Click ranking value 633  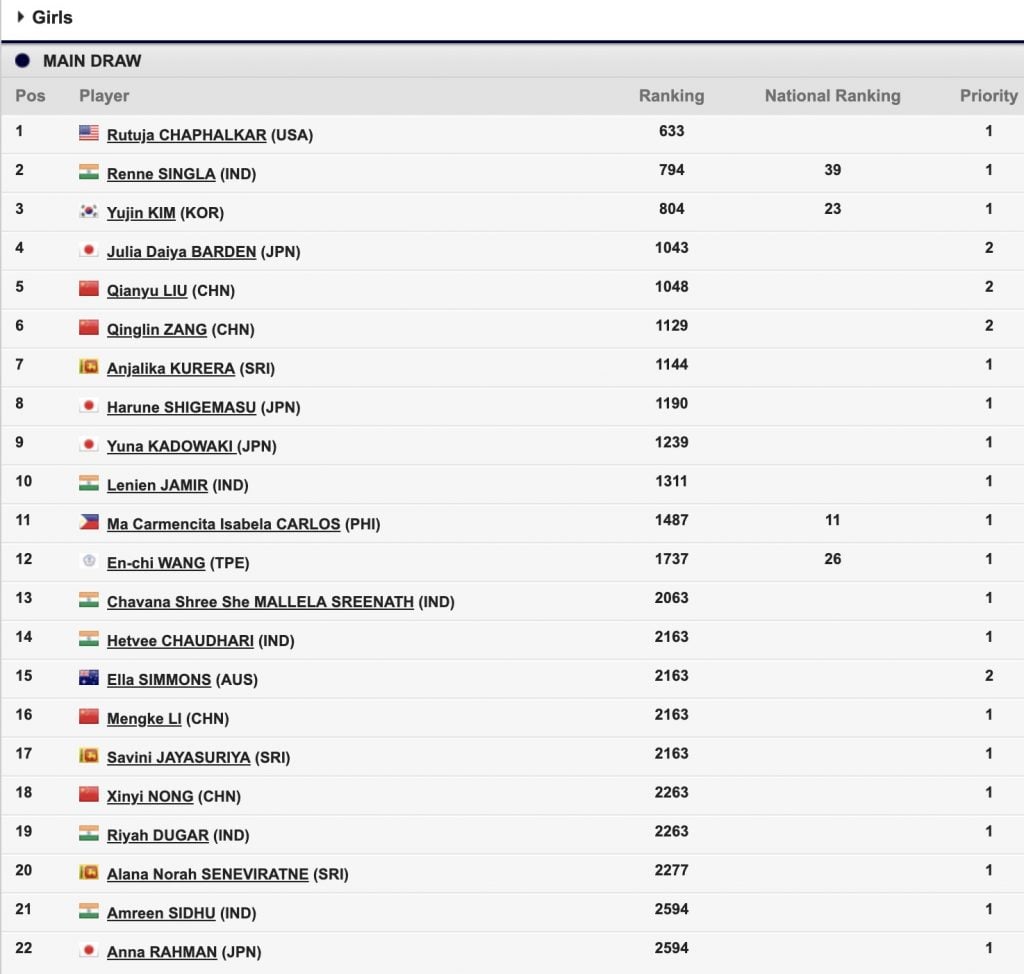click(671, 131)
